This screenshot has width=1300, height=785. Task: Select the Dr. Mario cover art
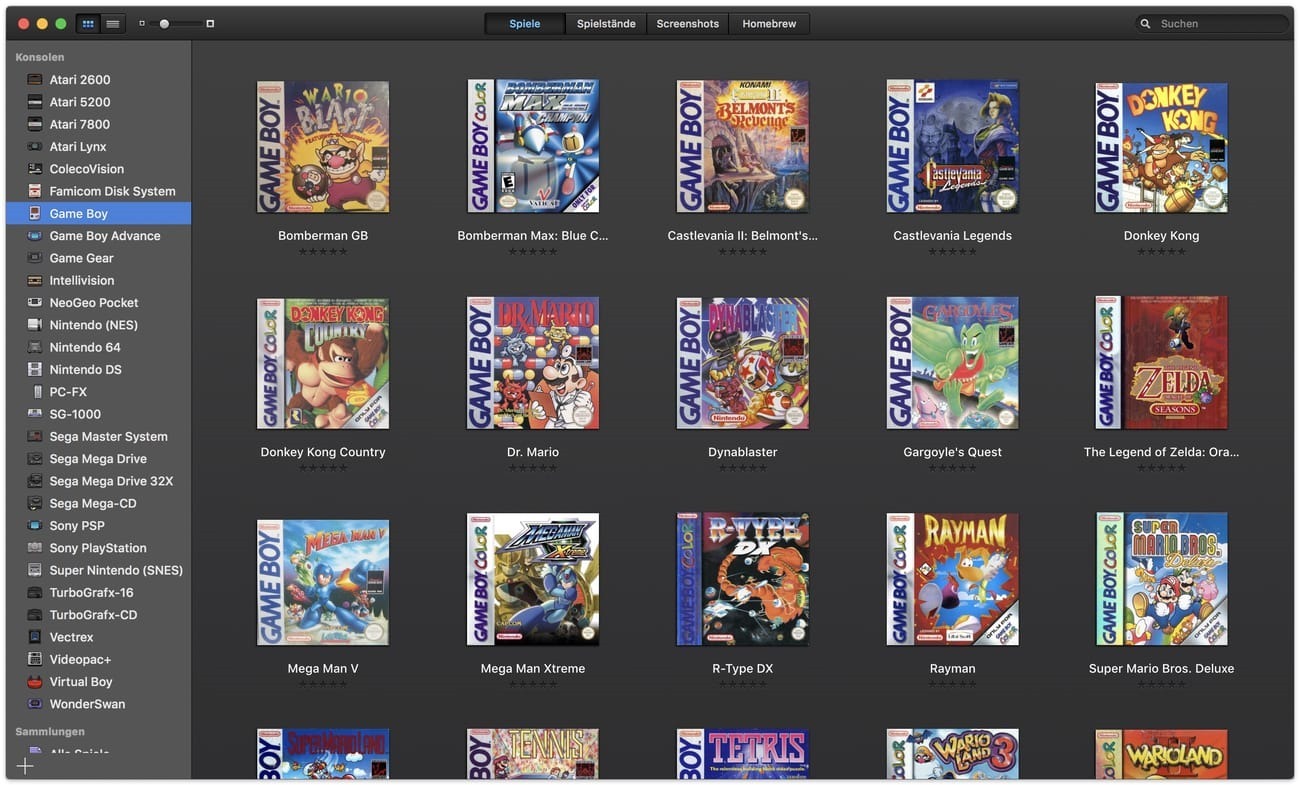[533, 363]
